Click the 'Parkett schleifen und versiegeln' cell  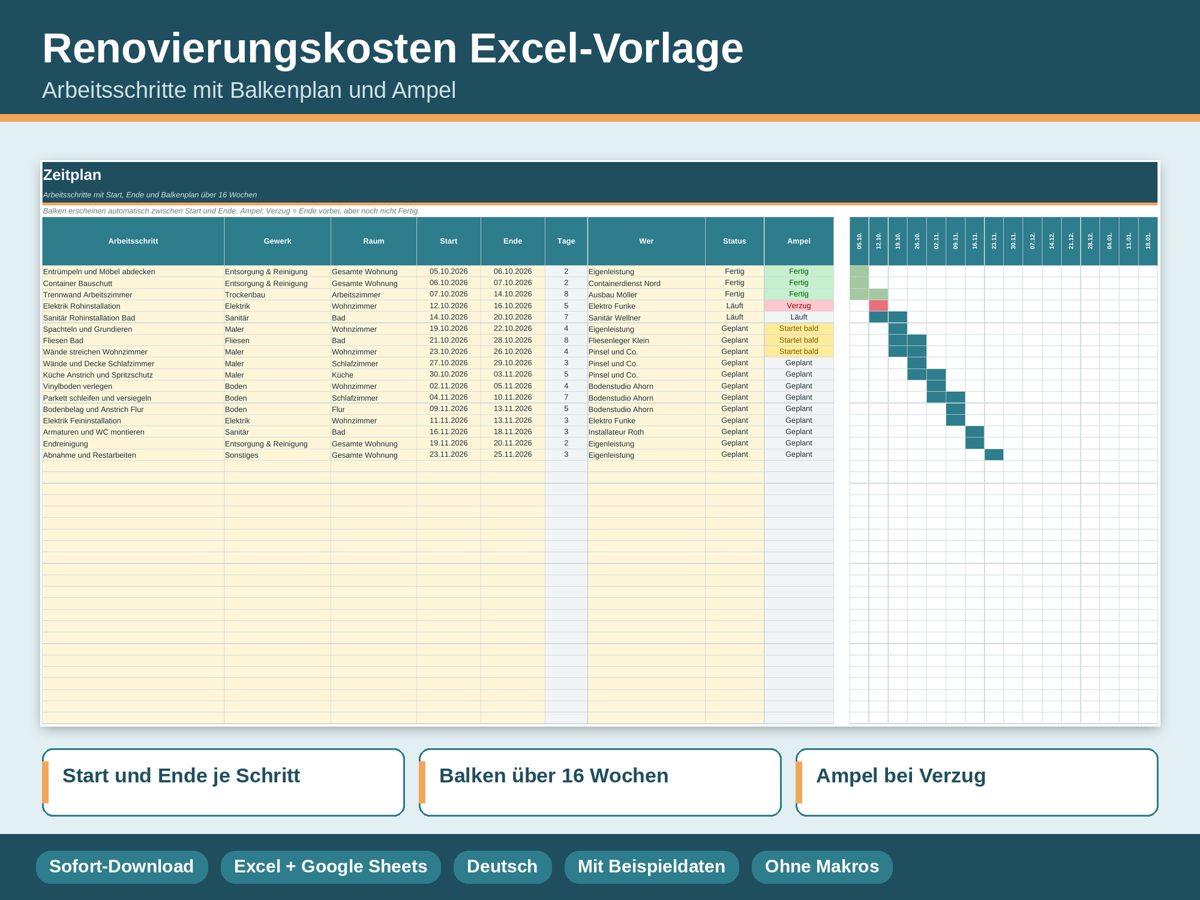pos(133,397)
